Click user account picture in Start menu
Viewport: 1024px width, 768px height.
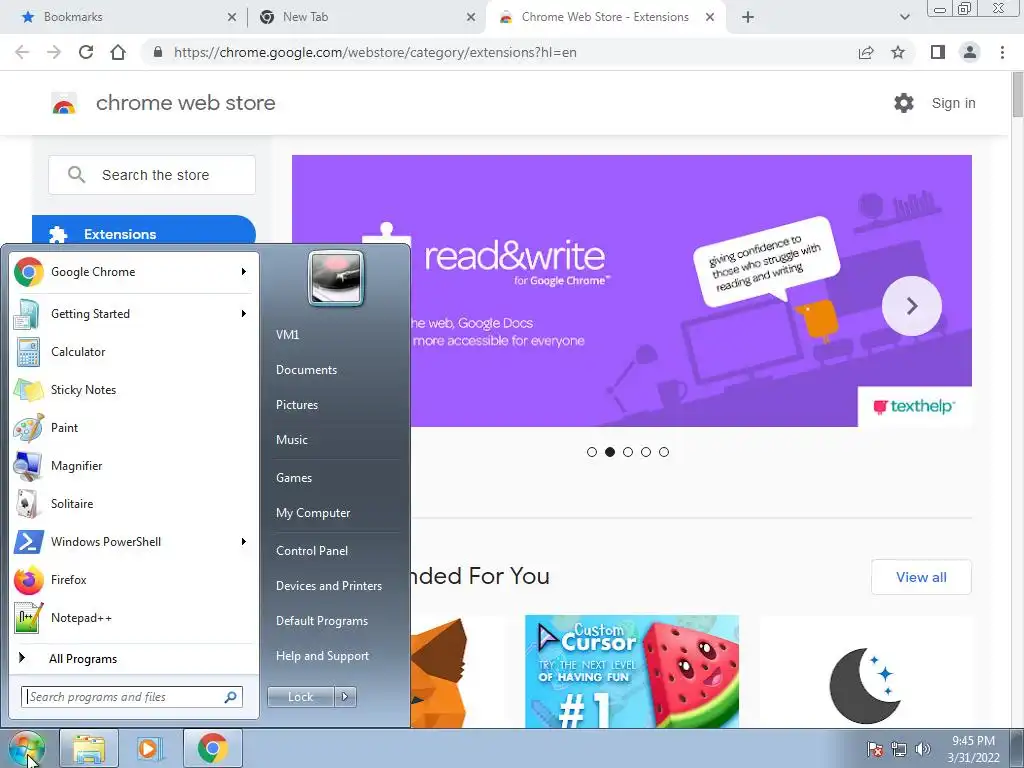pos(336,278)
